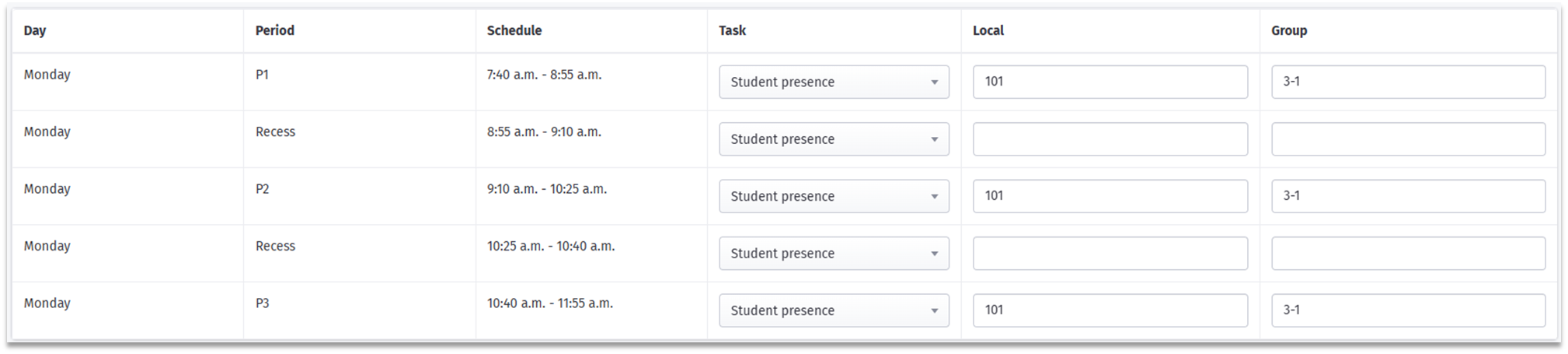1568x354 pixels.
Task: Click the Local field for P1
Action: (x=1110, y=82)
